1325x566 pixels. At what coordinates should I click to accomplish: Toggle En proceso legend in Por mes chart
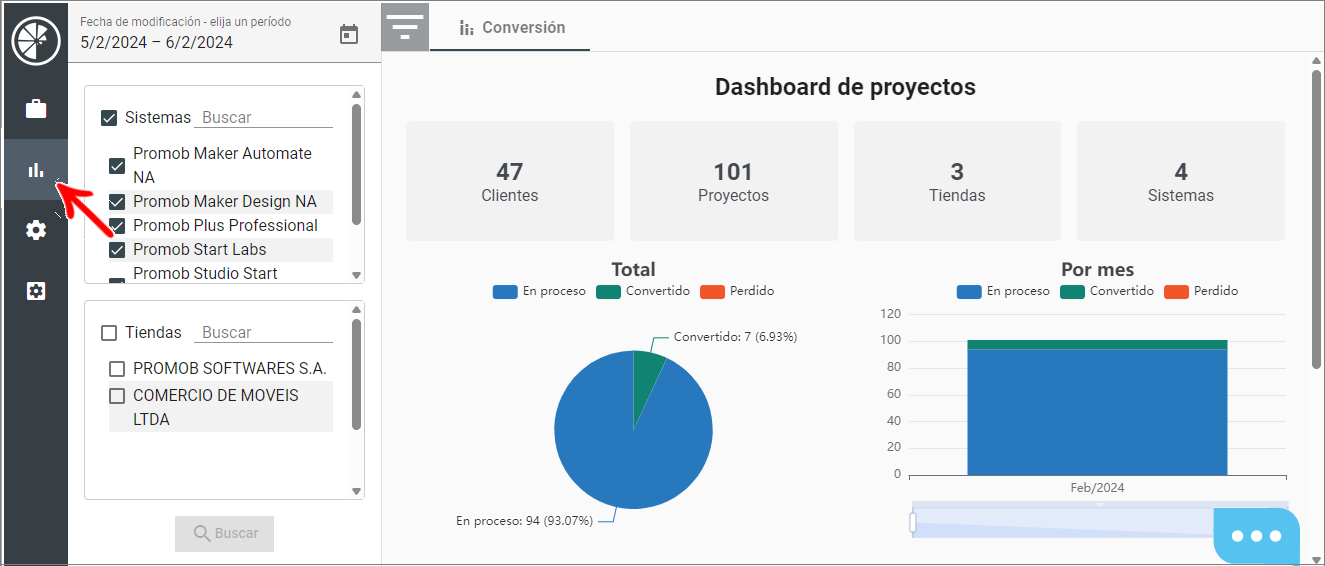point(1003,291)
